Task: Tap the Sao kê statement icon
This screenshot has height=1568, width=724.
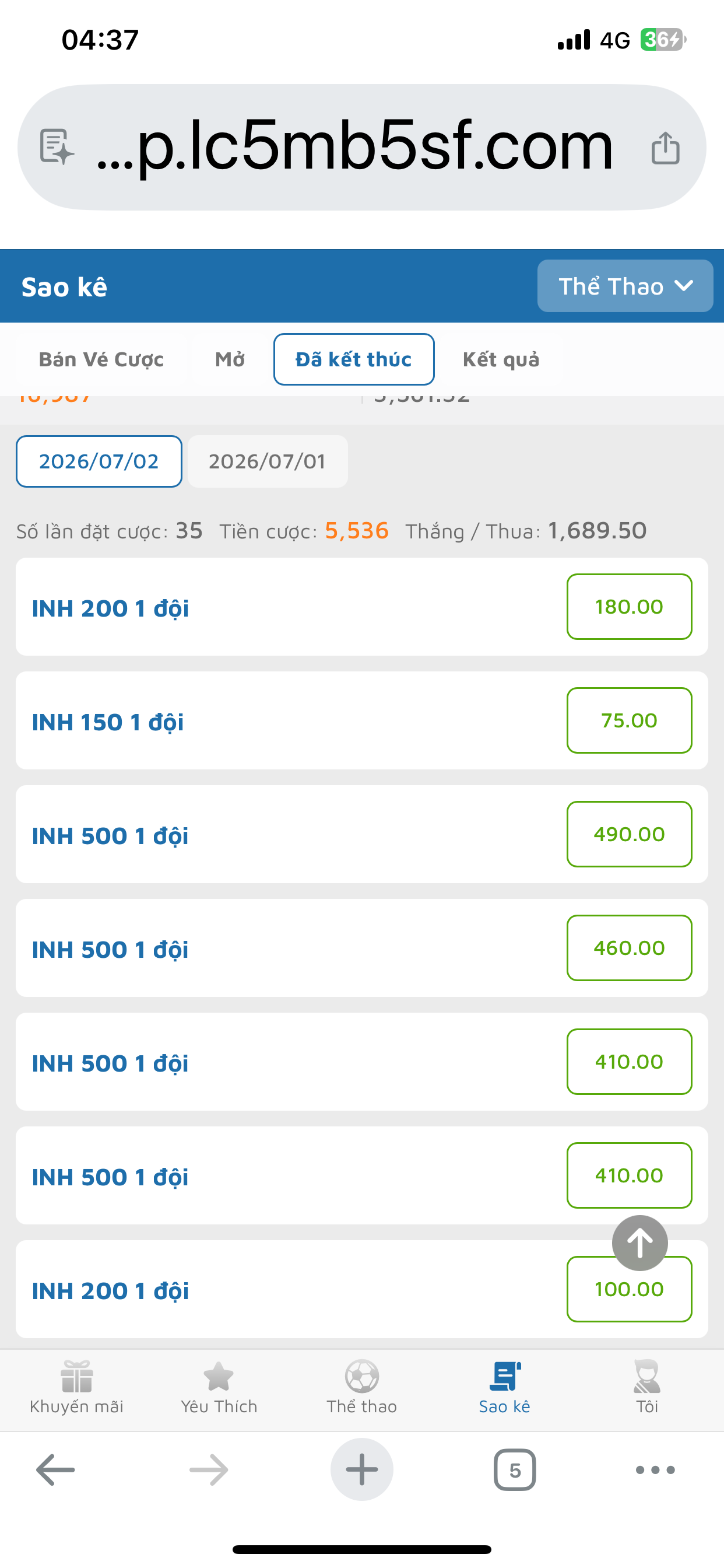Action: point(505,1376)
